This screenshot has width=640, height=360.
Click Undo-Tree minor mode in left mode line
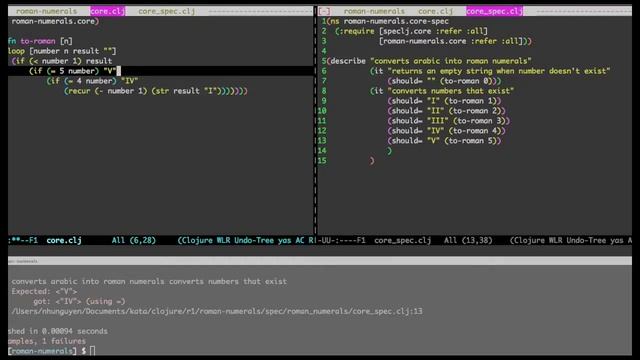pyautogui.click(x=253, y=240)
